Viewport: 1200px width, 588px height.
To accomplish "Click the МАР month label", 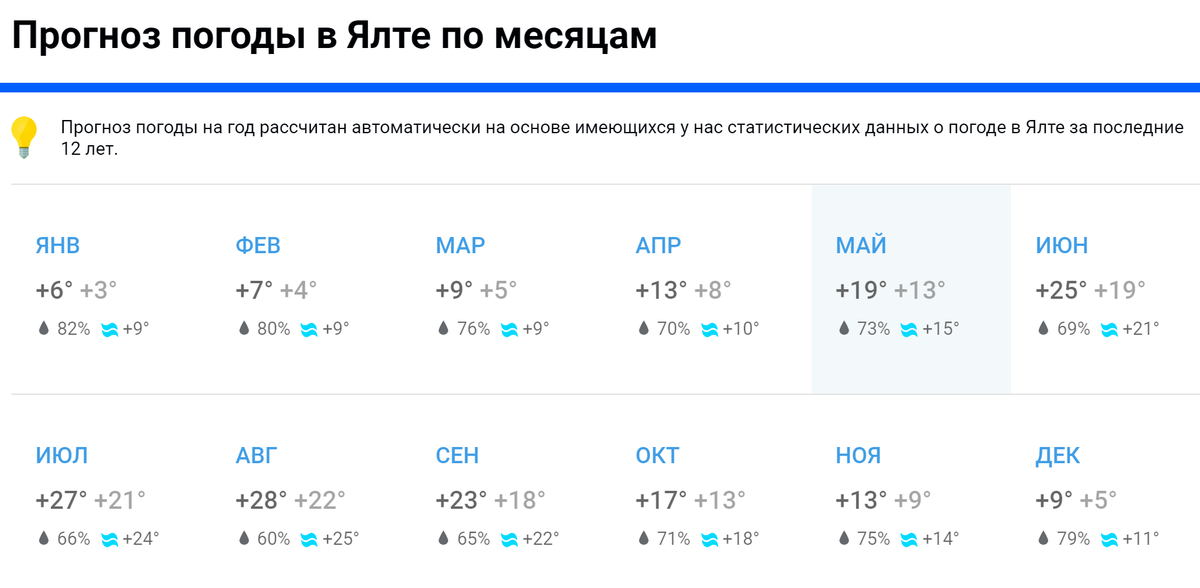I will point(460,245).
